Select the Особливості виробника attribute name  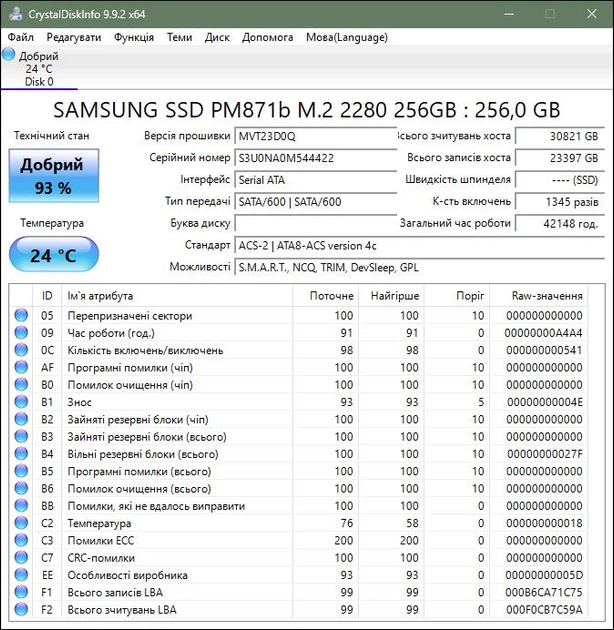(127, 575)
